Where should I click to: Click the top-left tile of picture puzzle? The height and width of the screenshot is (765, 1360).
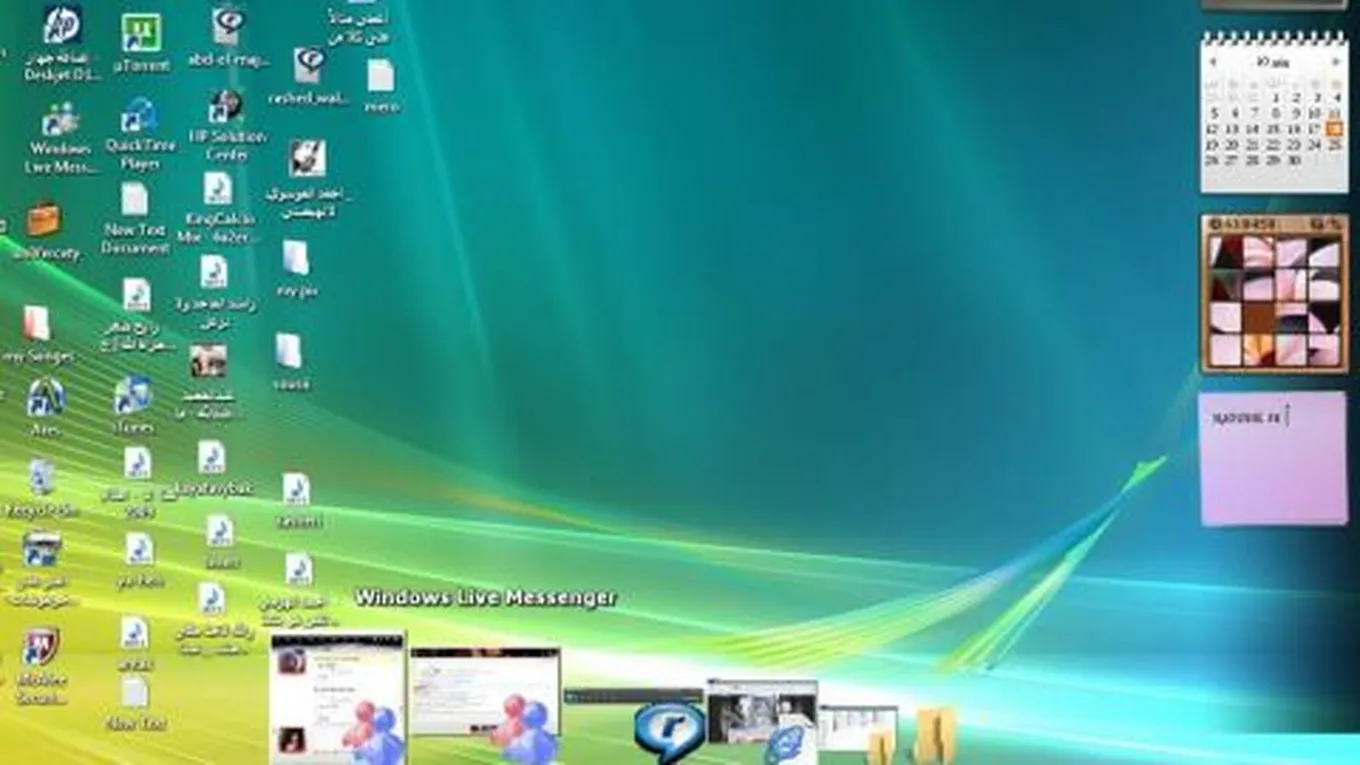(x=1226, y=253)
